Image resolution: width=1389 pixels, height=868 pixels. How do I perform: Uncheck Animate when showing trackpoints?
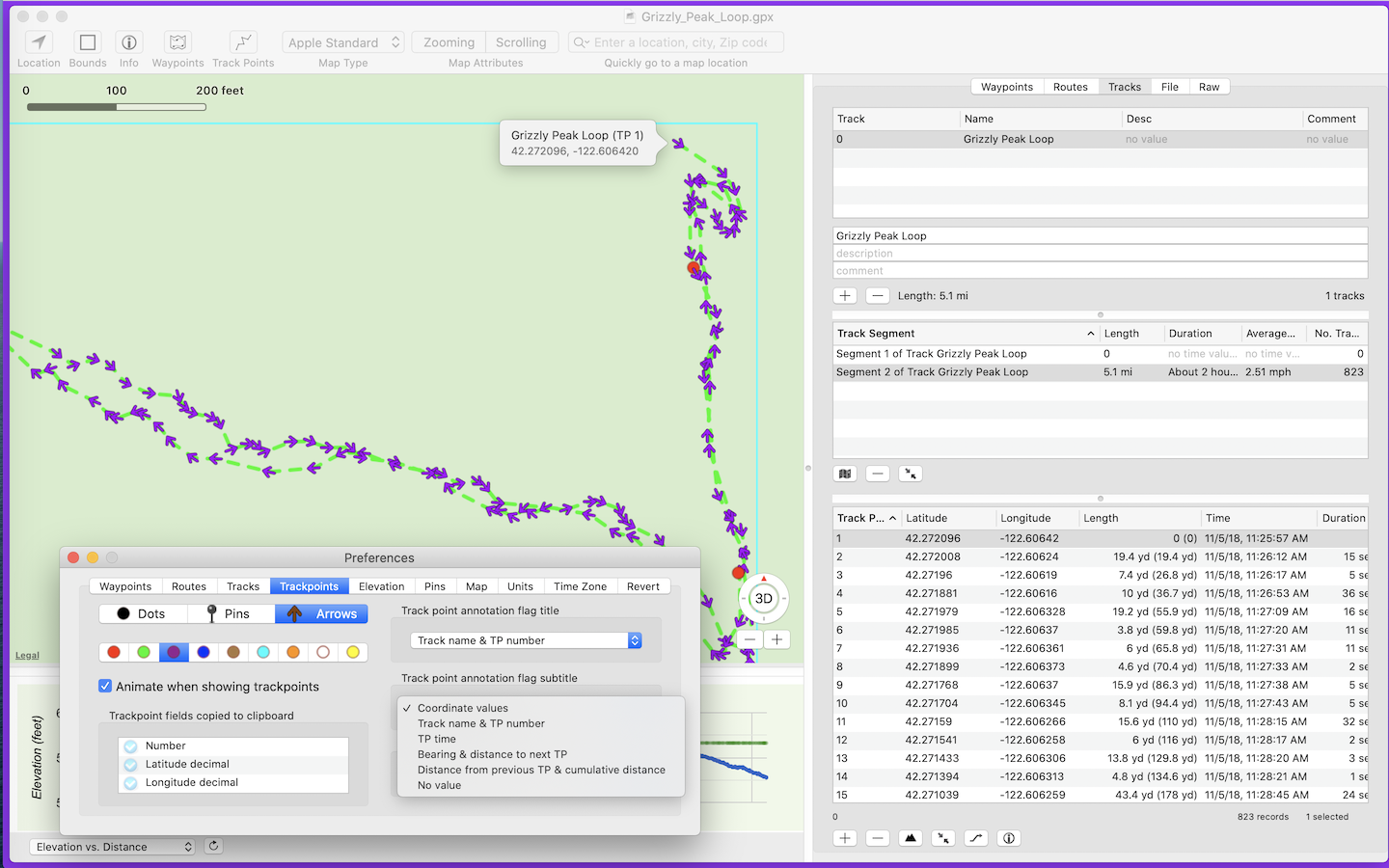(105, 687)
